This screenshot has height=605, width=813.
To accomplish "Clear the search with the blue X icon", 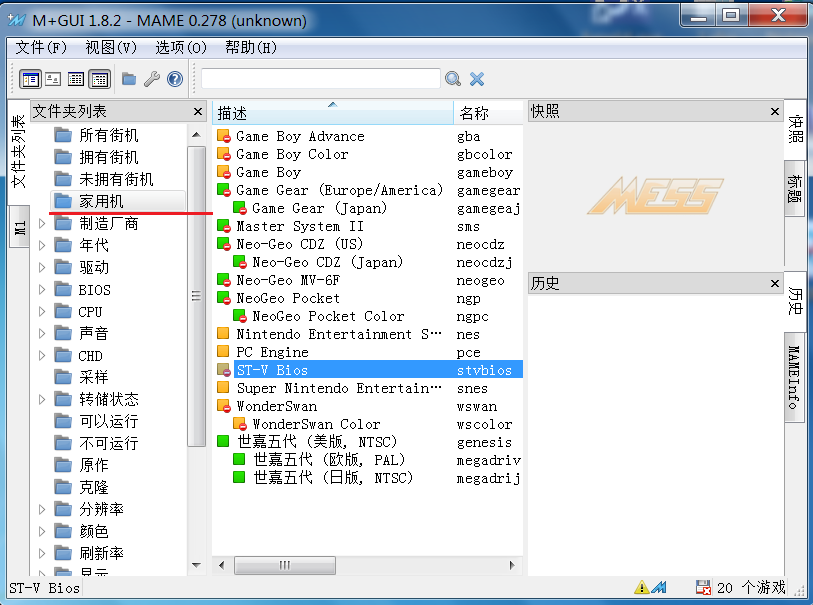I will click(477, 79).
